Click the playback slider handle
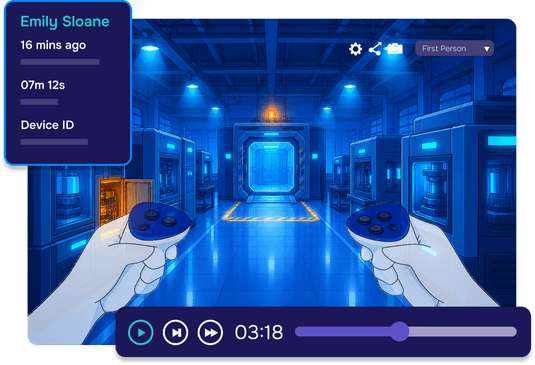535x365 pixels. 399,331
